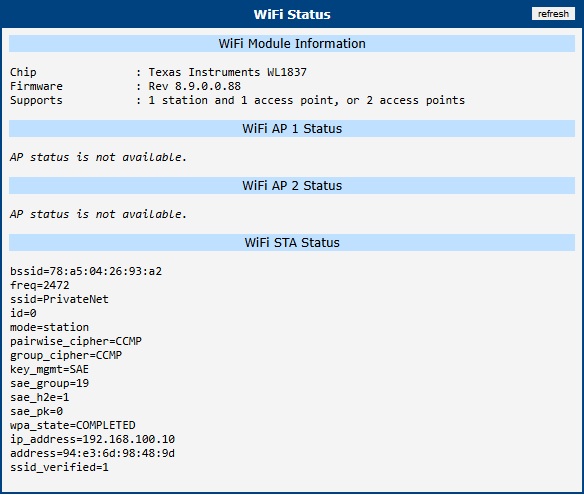The width and height of the screenshot is (584, 495).
Task: Click the WiFi AP 2 Status header
Action: click(292, 185)
